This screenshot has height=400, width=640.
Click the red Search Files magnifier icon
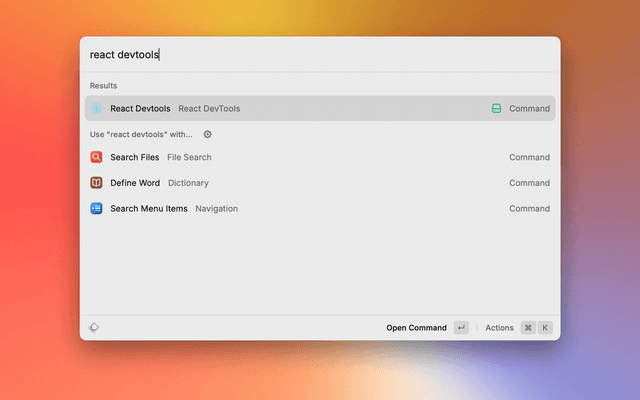(x=96, y=157)
